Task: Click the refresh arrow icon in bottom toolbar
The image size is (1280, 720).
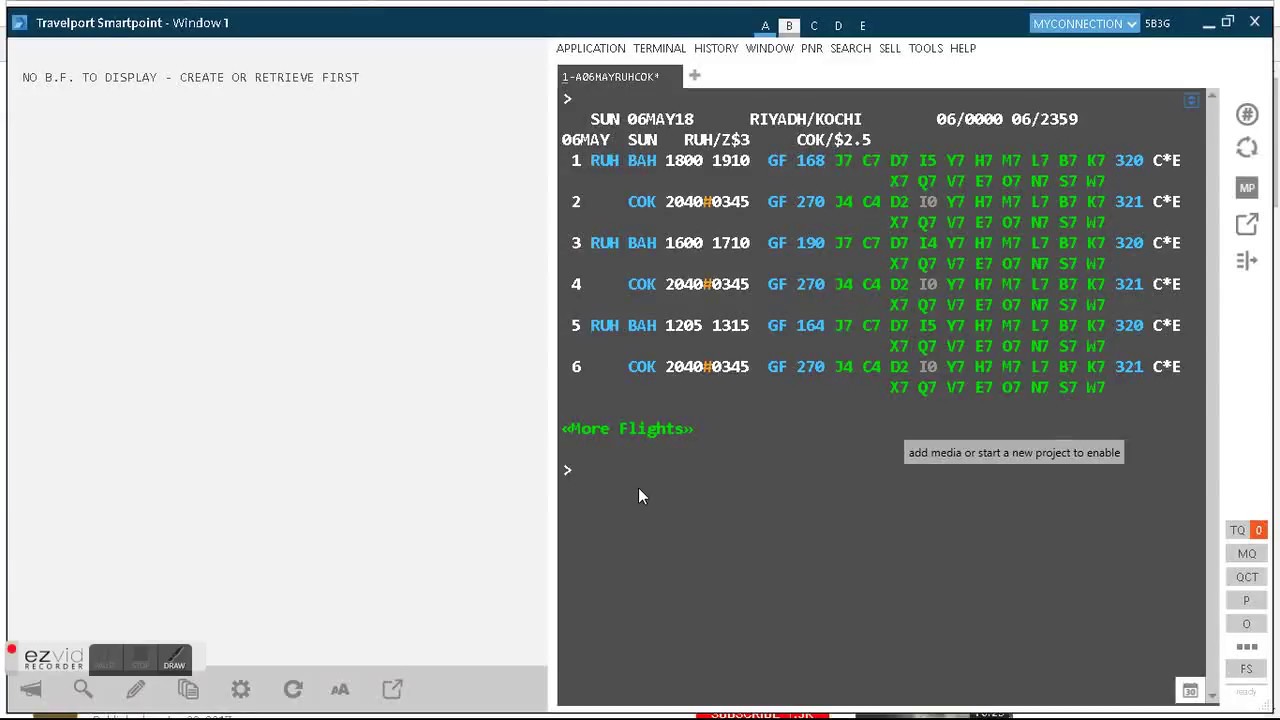Action: [x=293, y=689]
